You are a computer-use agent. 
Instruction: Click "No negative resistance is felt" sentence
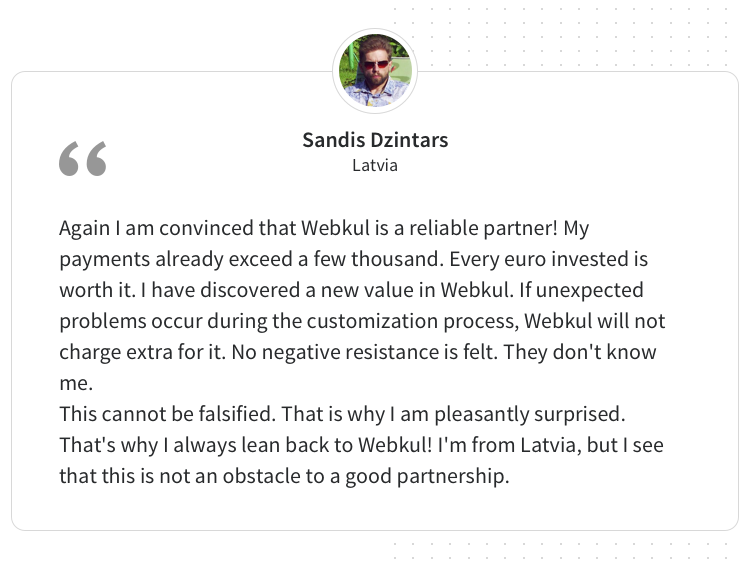364,353
